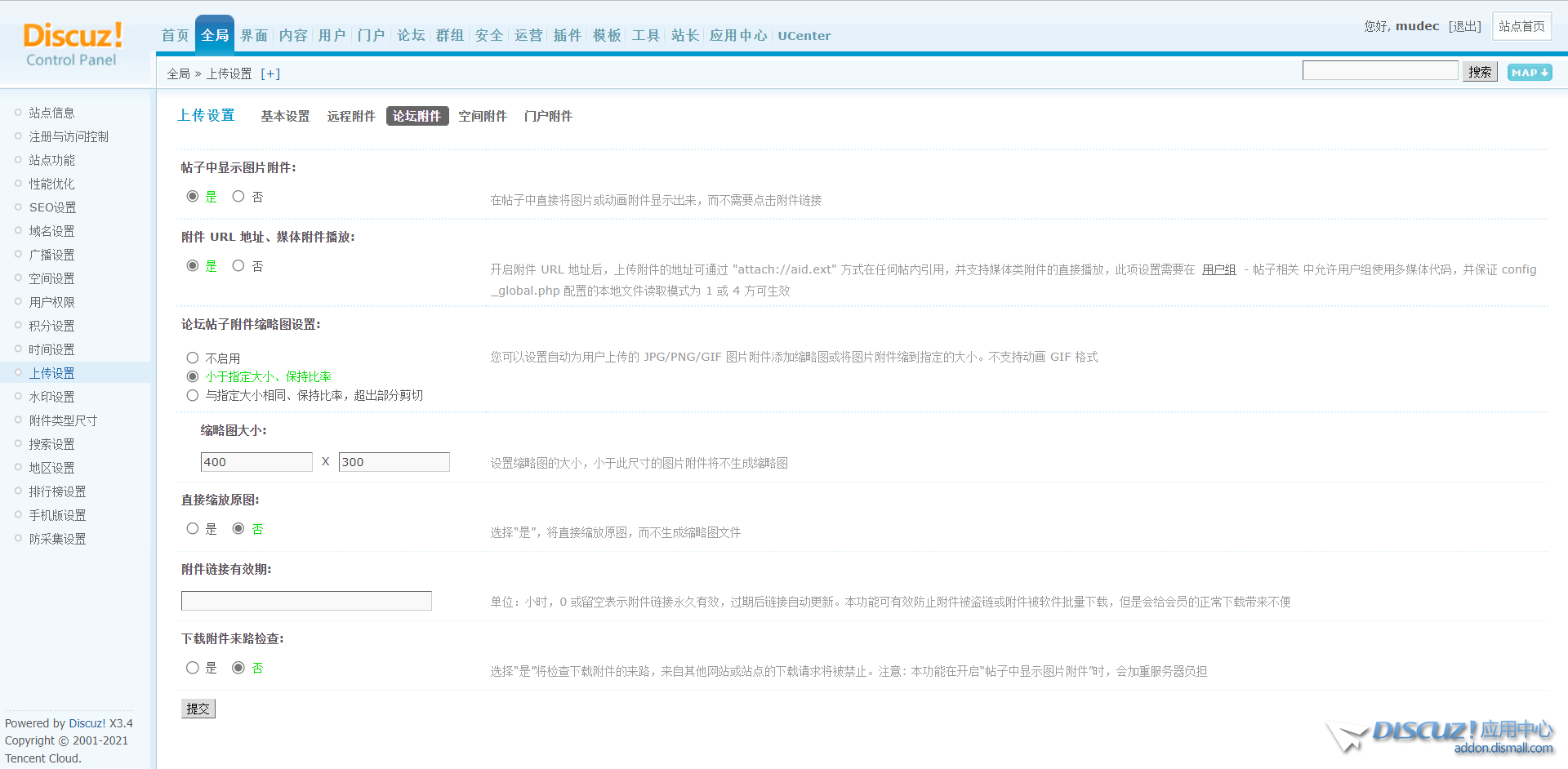Expand the [+] shortcut next to 上传设置
Viewport: 1568px width, 769px height.
(x=270, y=73)
